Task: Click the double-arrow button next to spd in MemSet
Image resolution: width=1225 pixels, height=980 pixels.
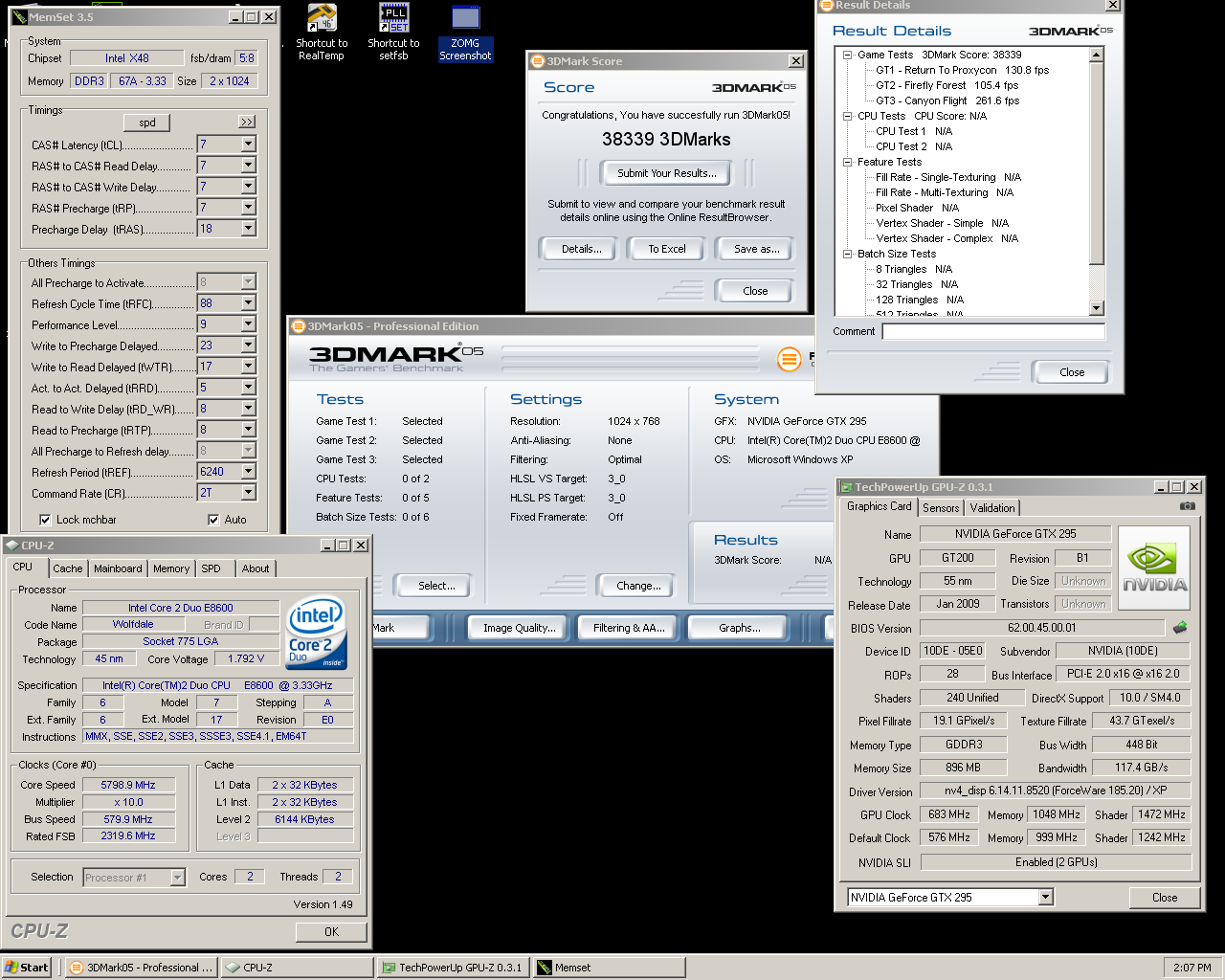Action: [247, 122]
